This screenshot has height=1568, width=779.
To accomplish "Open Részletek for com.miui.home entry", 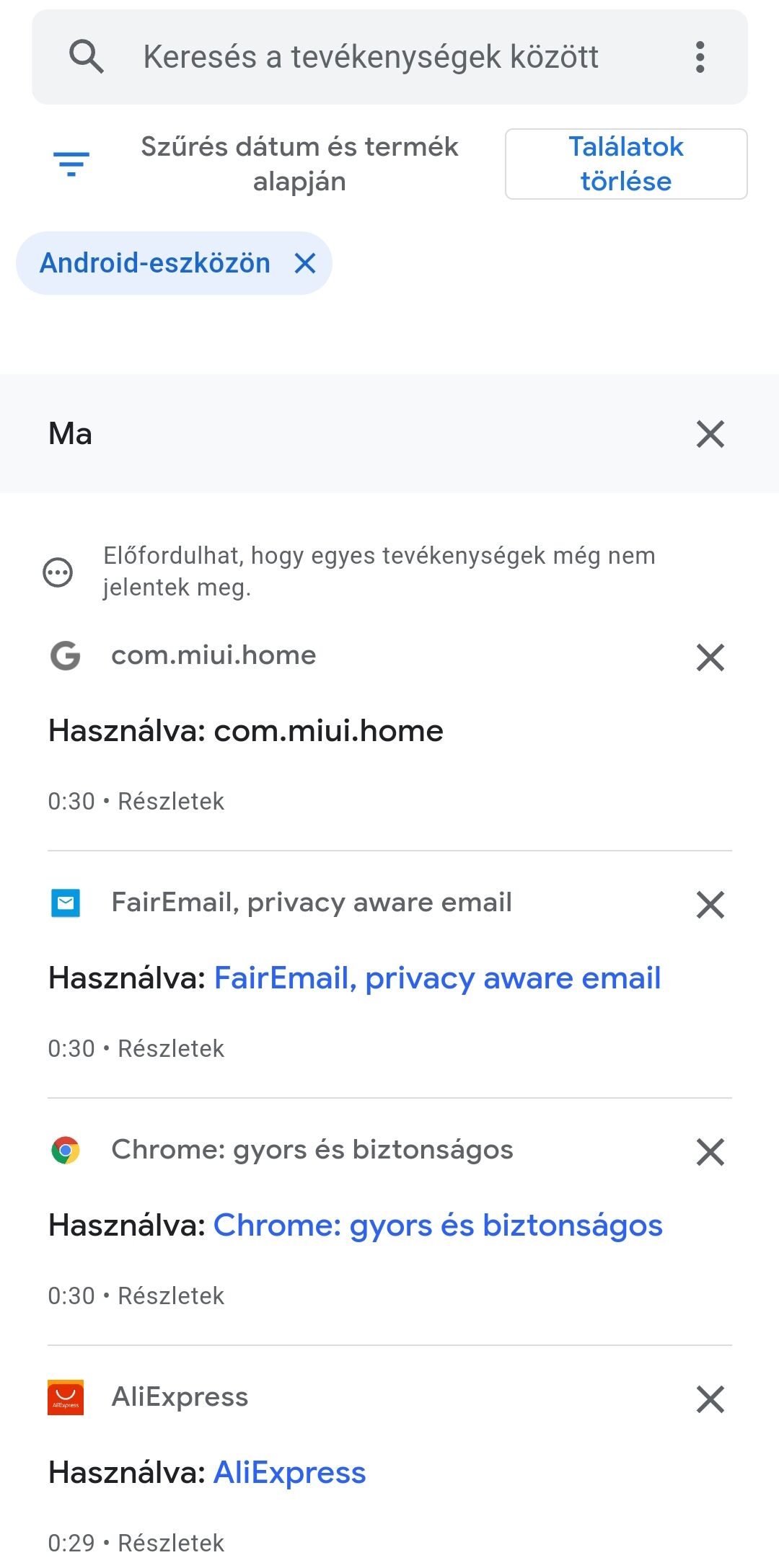I will point(171,801).
